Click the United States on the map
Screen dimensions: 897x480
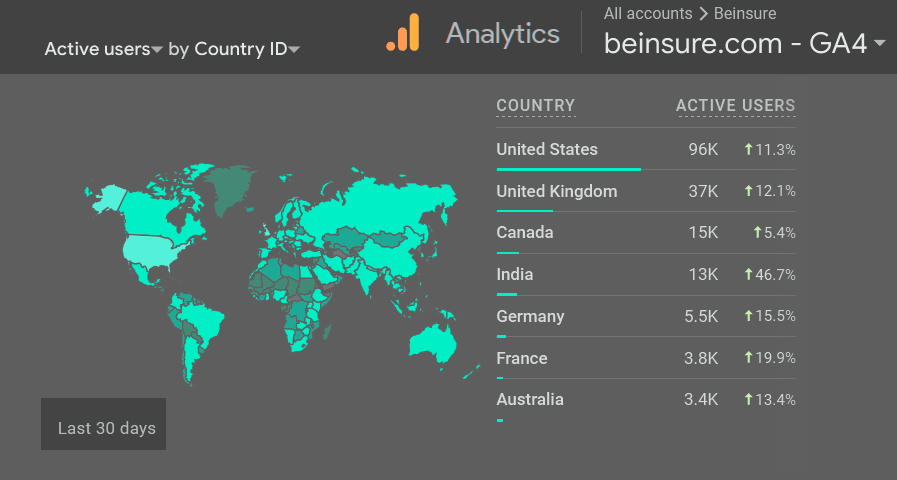point(150,250)
